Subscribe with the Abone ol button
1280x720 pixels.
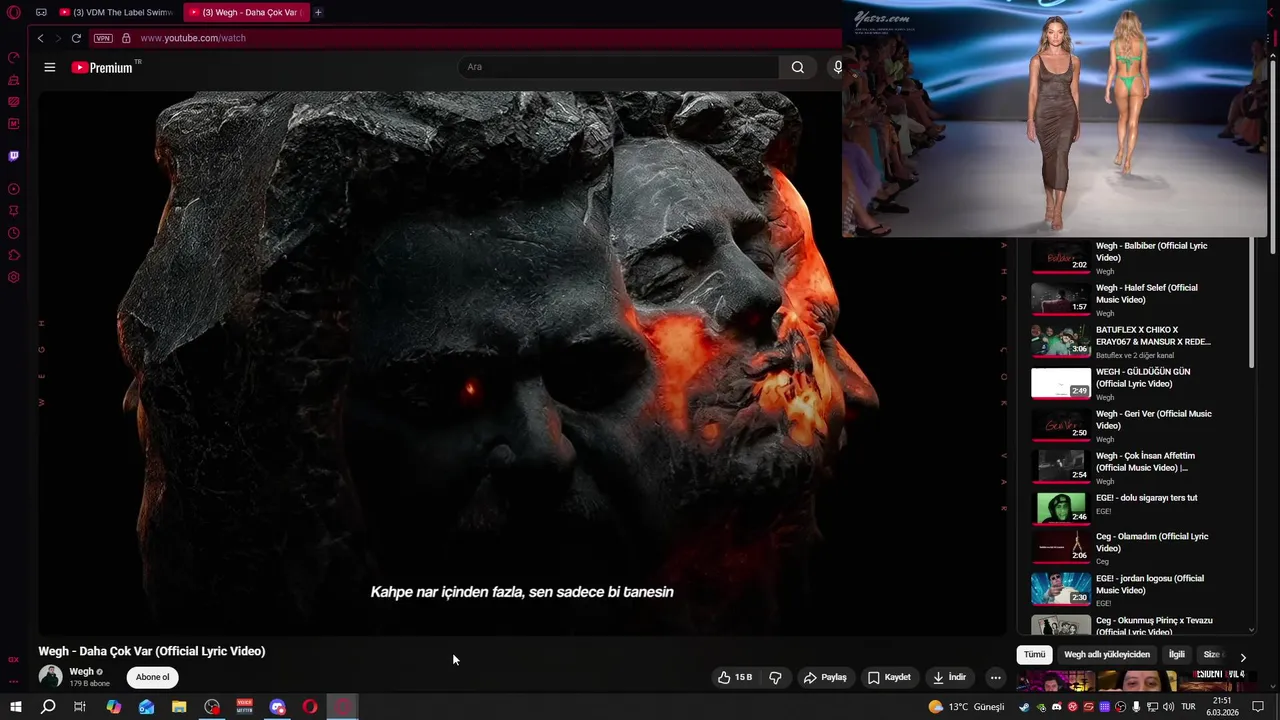pos(153,677)
